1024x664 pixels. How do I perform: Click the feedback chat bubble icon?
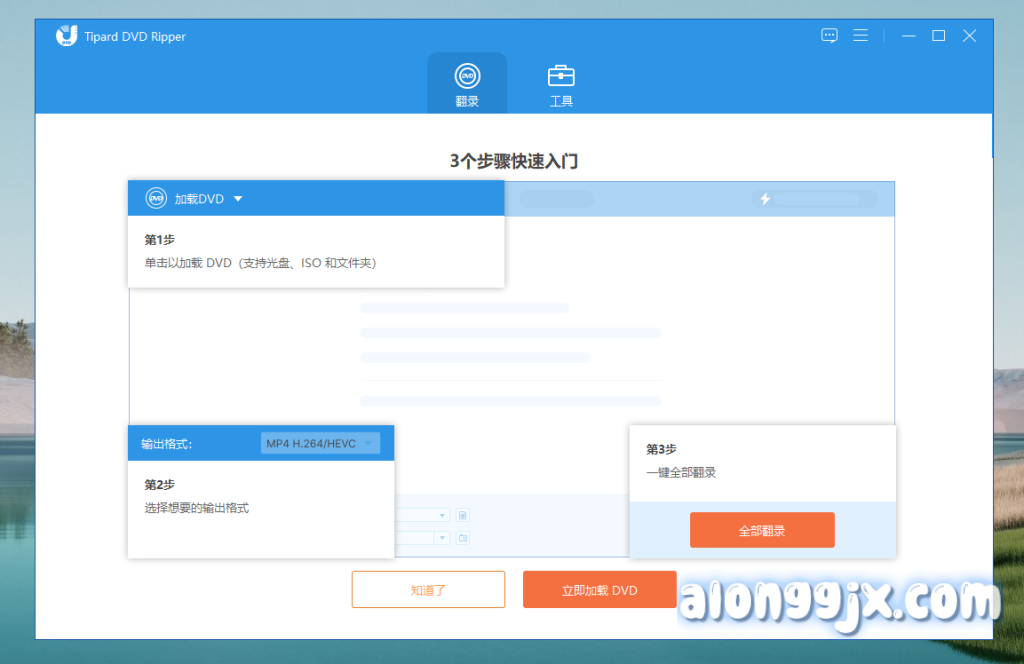(x=829, y=36)
